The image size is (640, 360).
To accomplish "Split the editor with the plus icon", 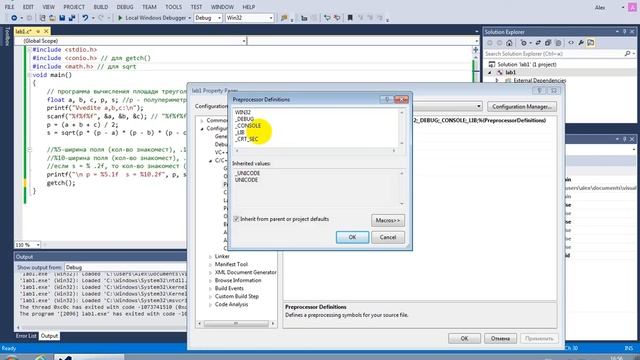I will click(x=475, y=50).
